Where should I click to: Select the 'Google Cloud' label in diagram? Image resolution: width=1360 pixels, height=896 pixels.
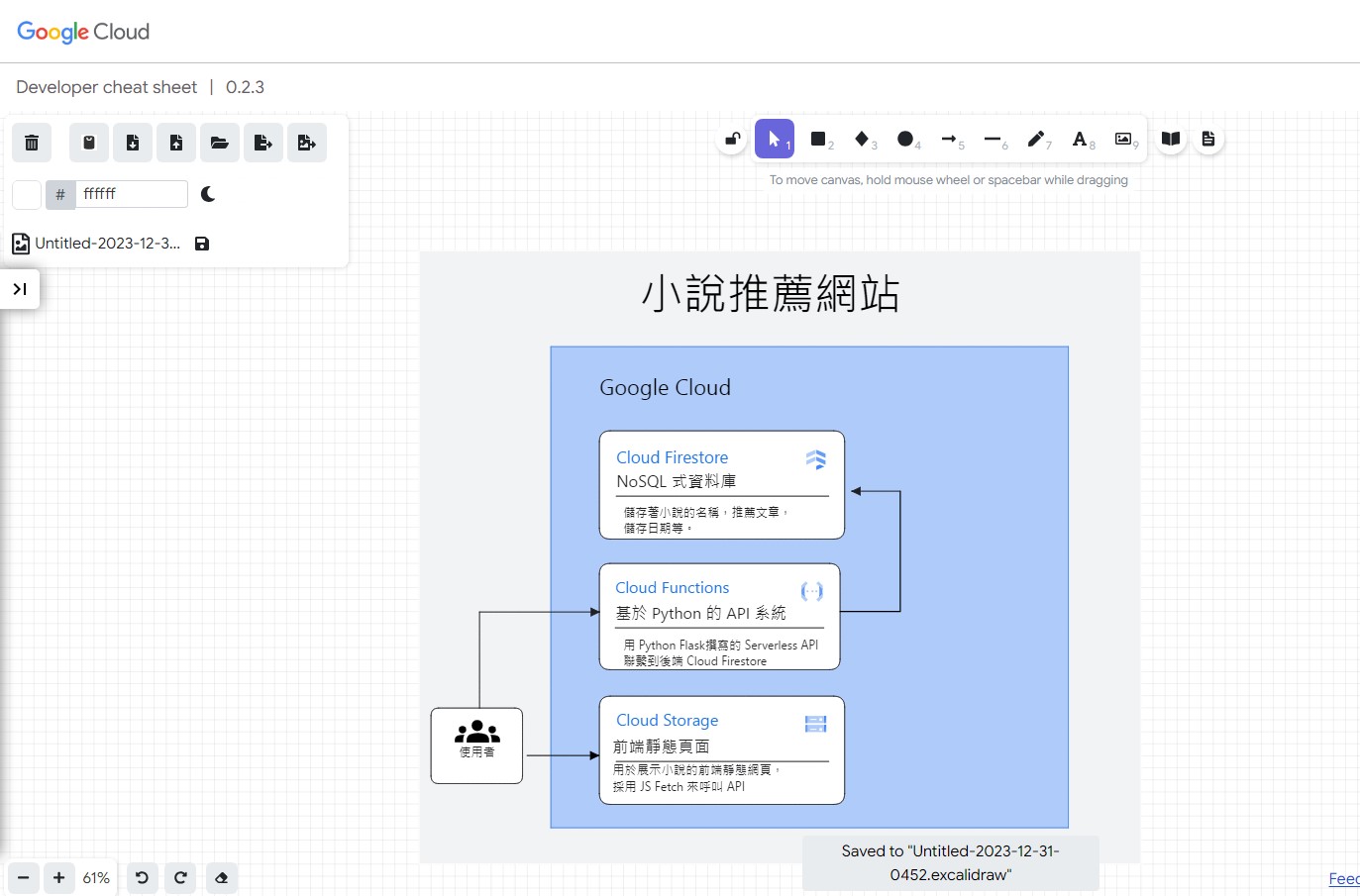(x=665, y=387)
